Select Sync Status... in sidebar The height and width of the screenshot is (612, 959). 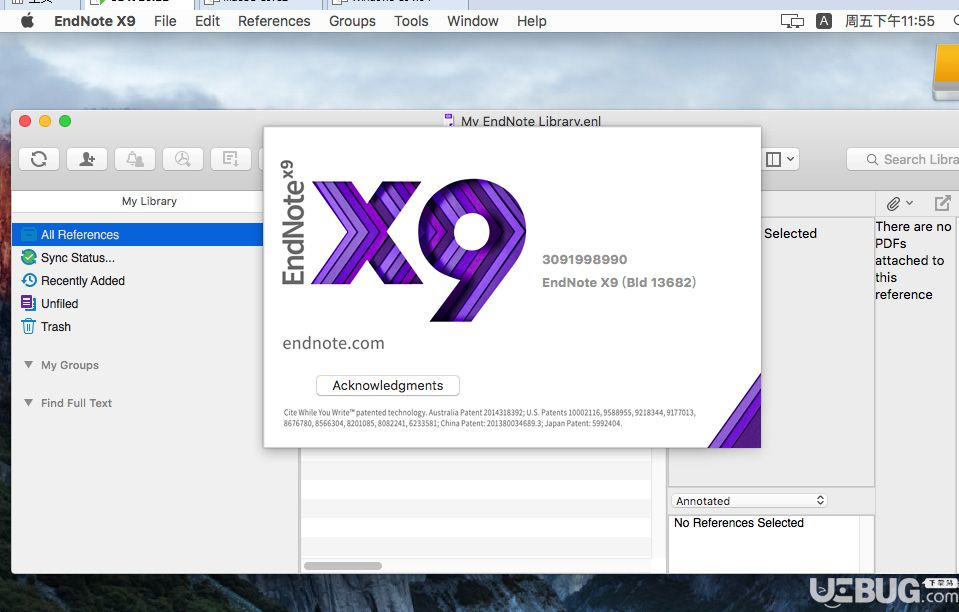(x=78, y=257)
